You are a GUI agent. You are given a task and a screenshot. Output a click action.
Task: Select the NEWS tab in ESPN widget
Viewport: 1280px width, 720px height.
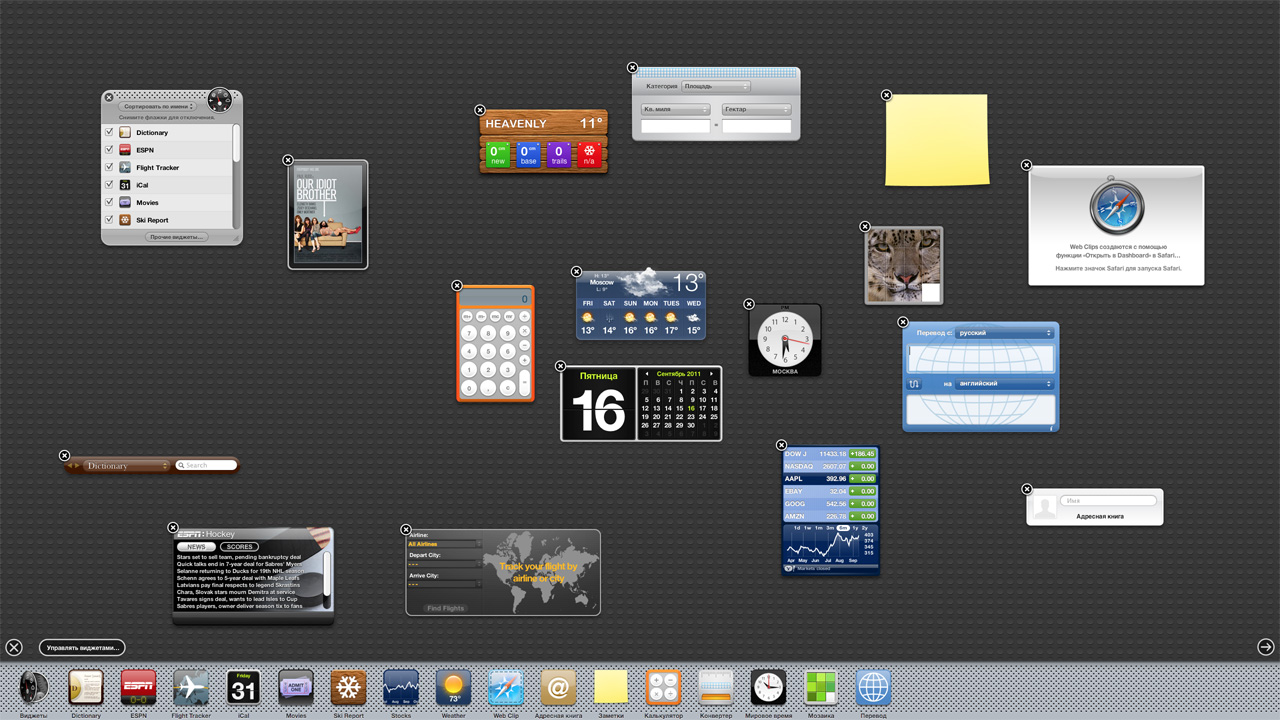click(x=196, y=547)
